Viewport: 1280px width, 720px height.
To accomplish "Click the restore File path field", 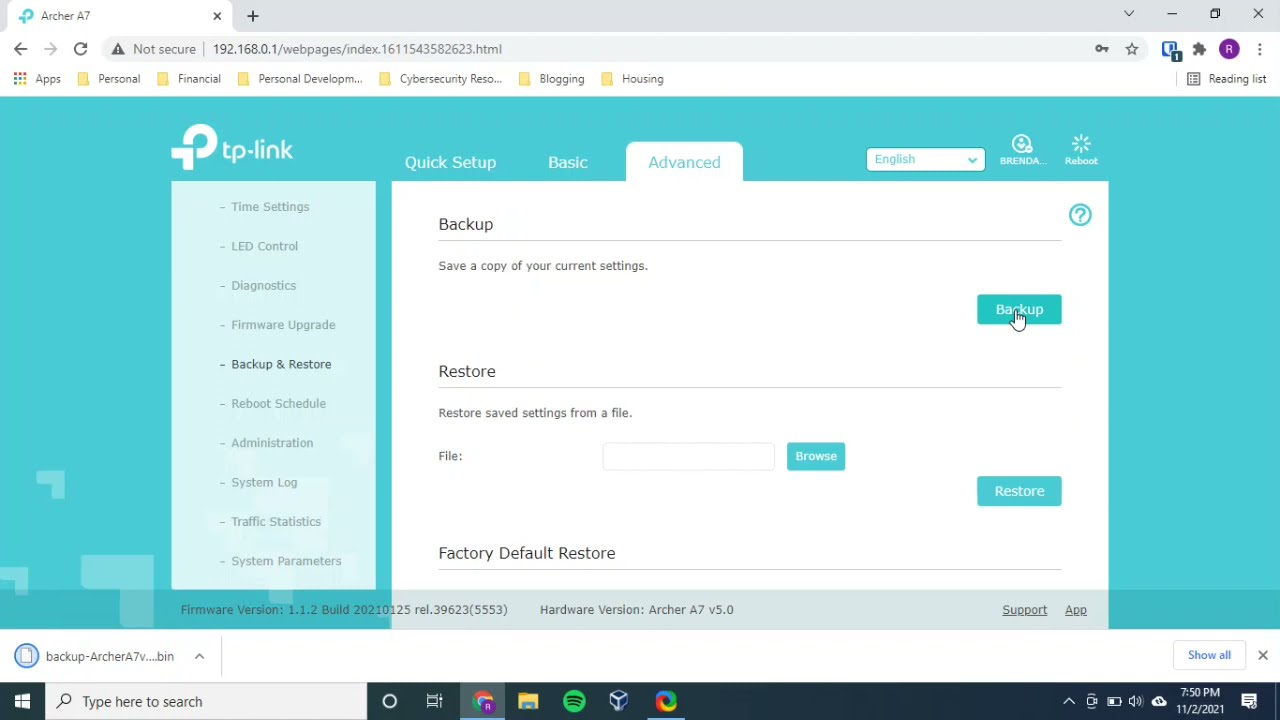I will [x=688, y=456].
